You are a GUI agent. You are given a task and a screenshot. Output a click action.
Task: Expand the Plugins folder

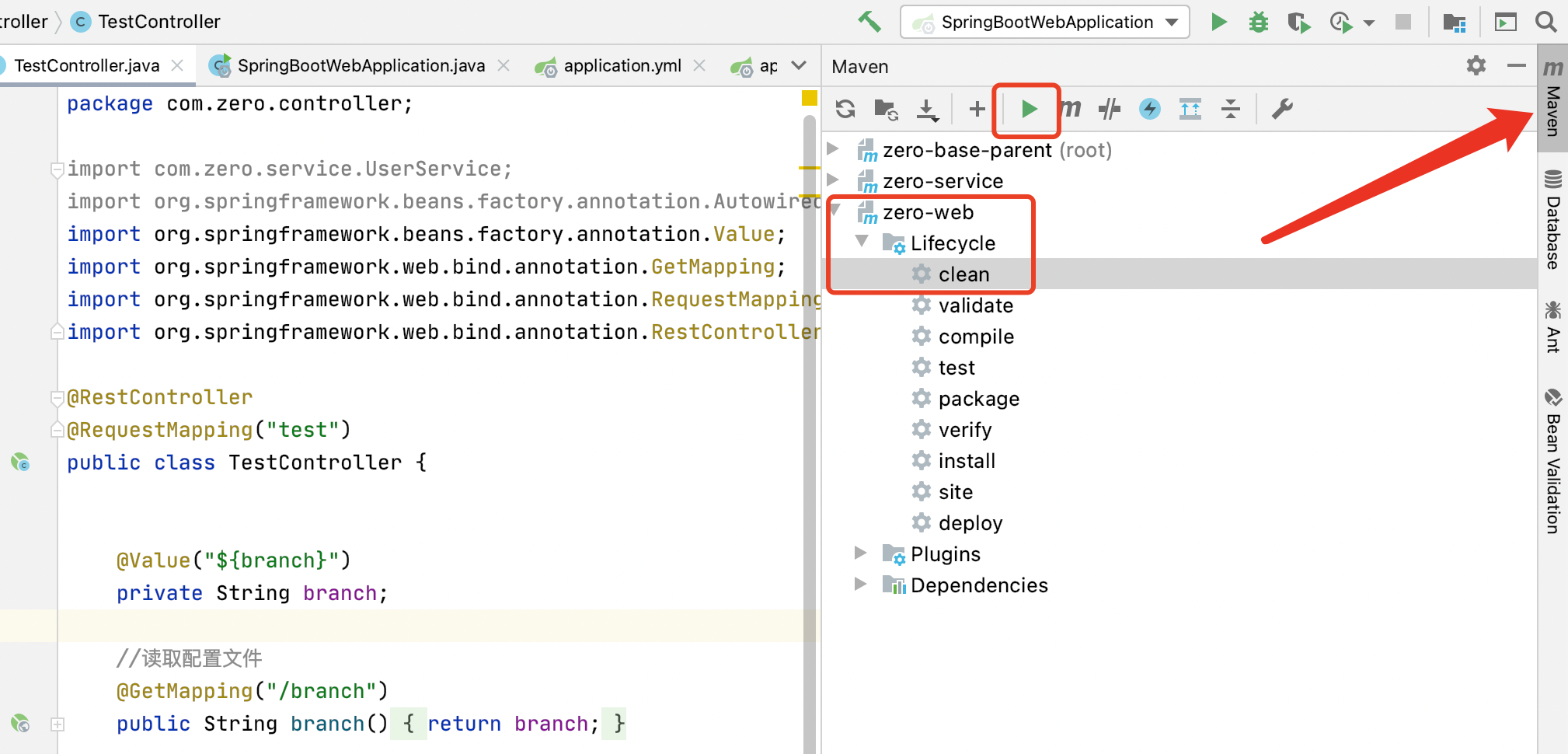tap(860, 553)
